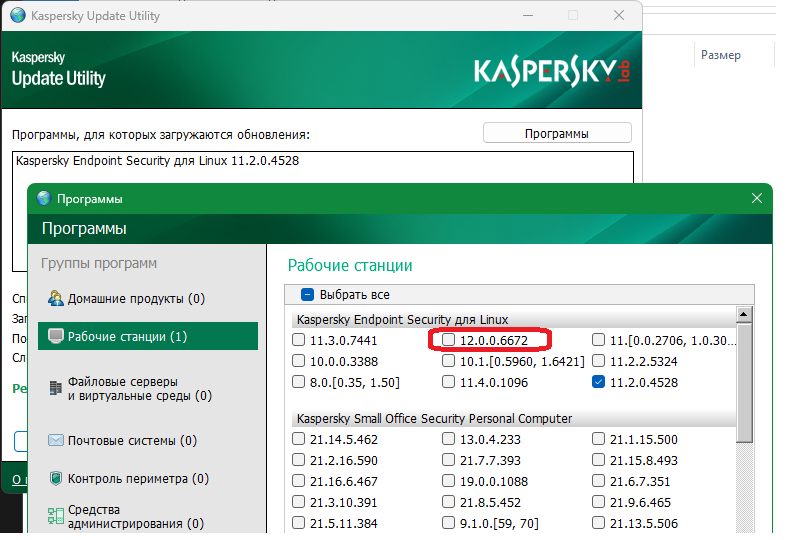Uncheck version 11.2.0.4528 for Linux
The width and height of the screenshot is (787, 540).
(598, 382)
